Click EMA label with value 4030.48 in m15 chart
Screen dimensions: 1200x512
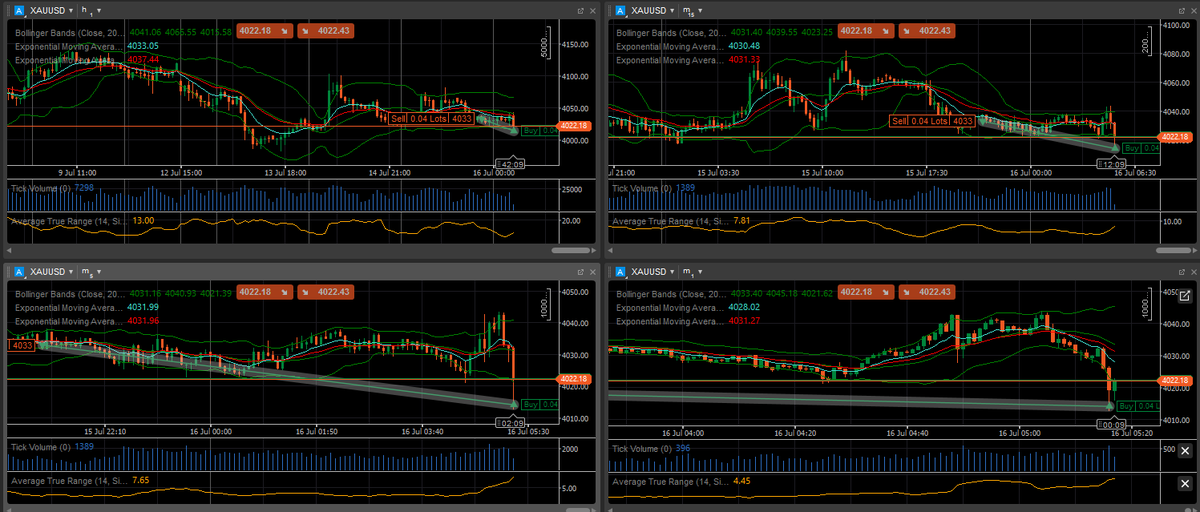(x=689, y=46)
